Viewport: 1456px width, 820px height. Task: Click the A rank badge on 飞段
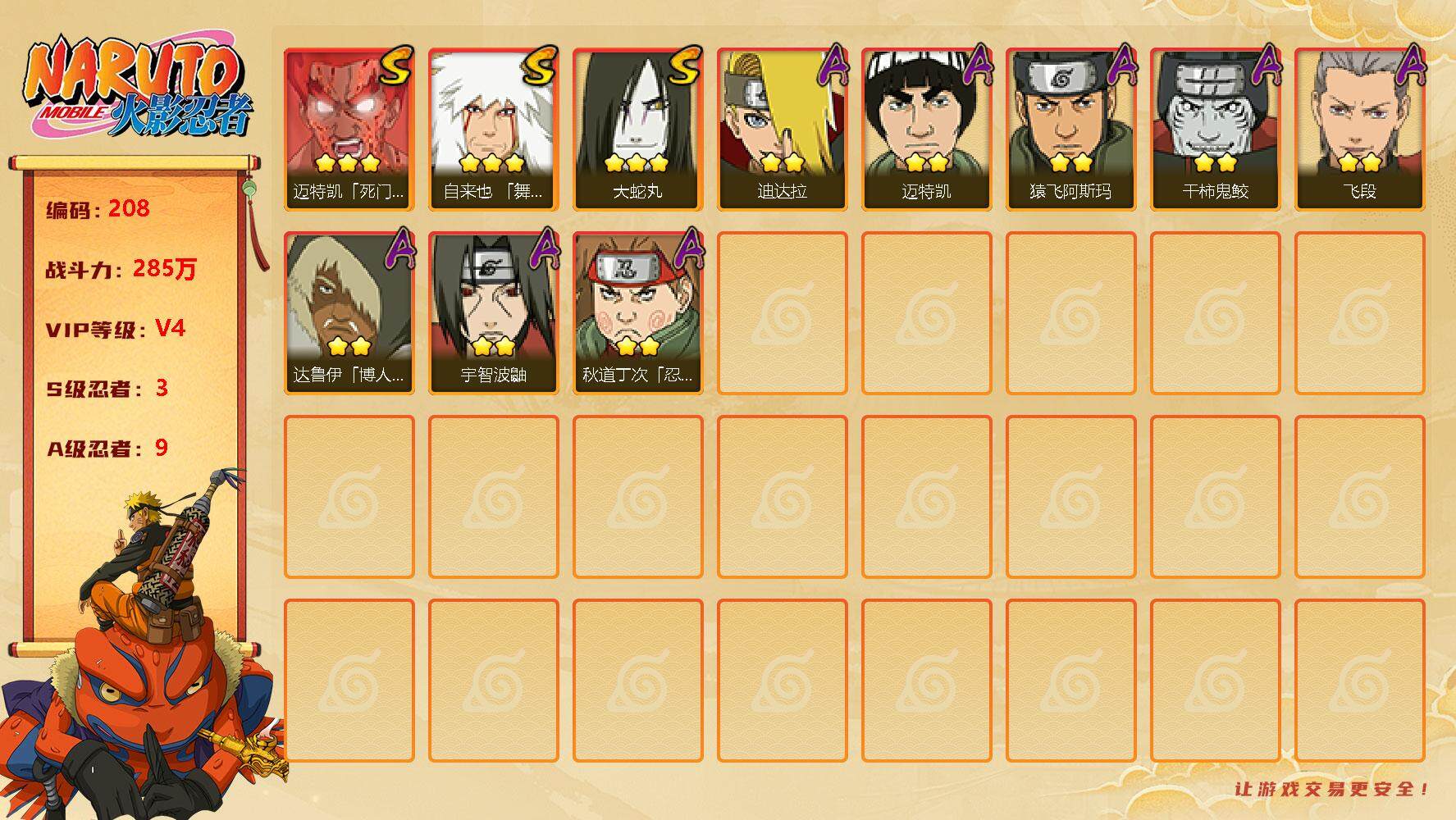(x=1408, y=66)
